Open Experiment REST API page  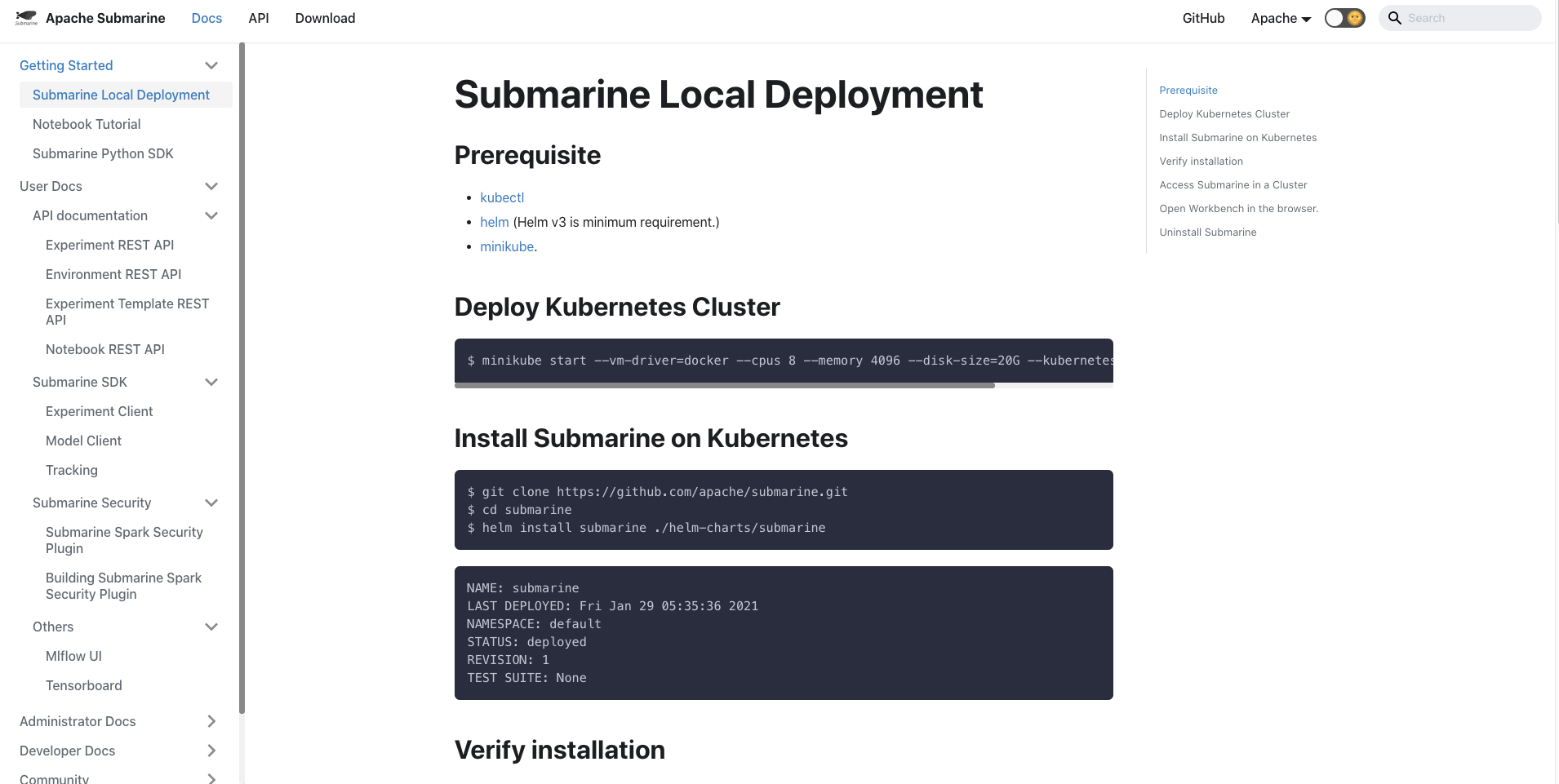(x=109, y=245)
